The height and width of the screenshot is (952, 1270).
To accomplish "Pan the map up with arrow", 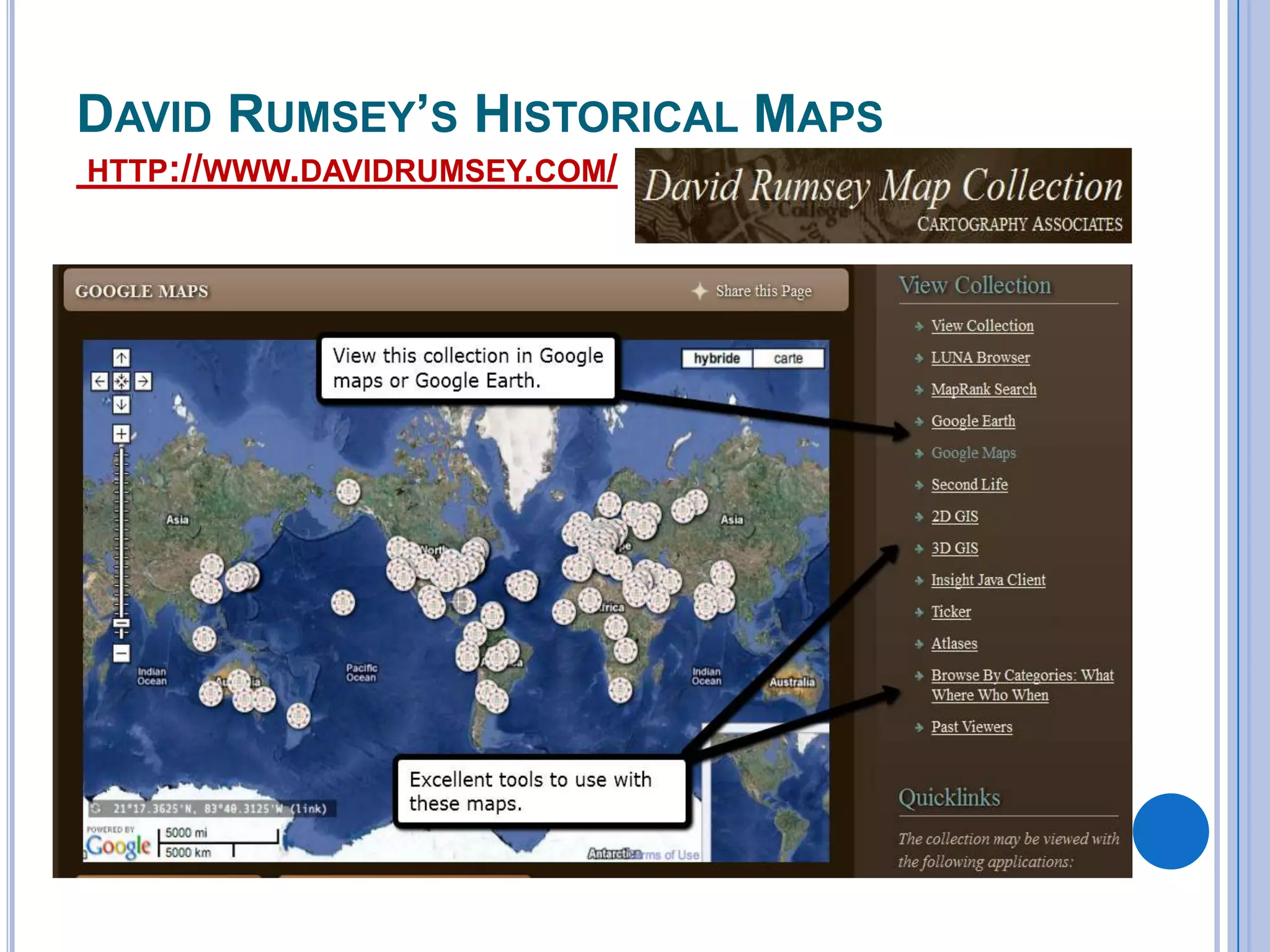I will (x=122, y=358).
